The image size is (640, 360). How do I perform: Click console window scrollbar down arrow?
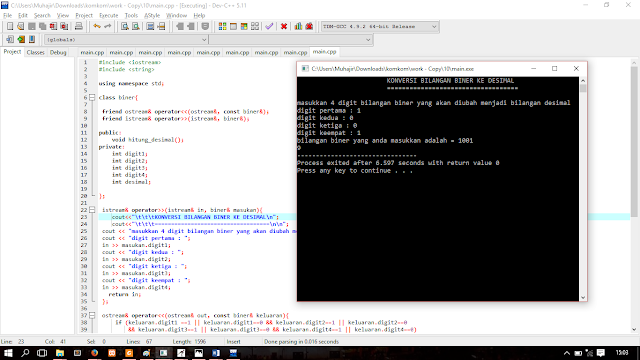[583, 298]
